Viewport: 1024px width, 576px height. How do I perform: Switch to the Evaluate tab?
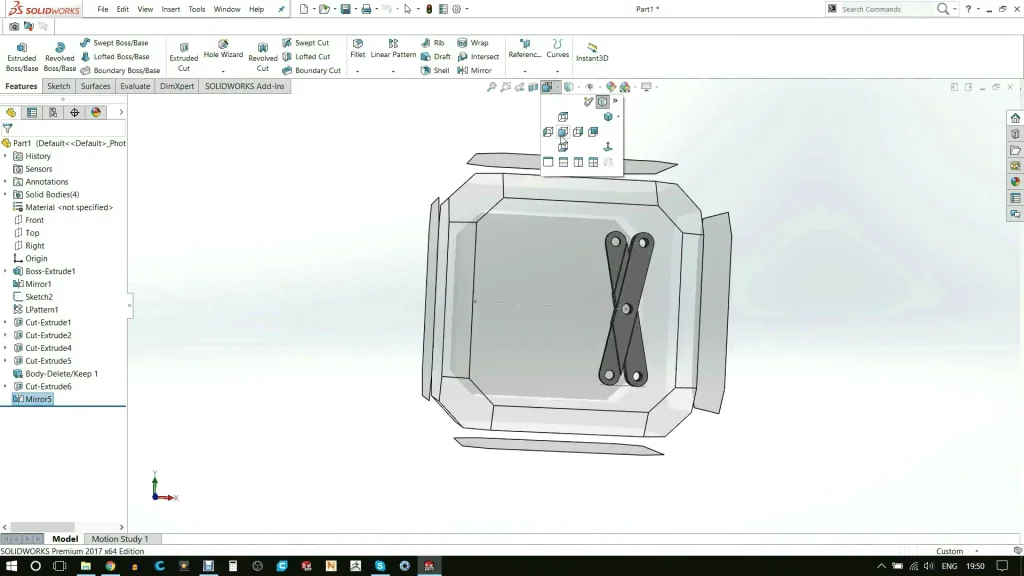(135, 86)
